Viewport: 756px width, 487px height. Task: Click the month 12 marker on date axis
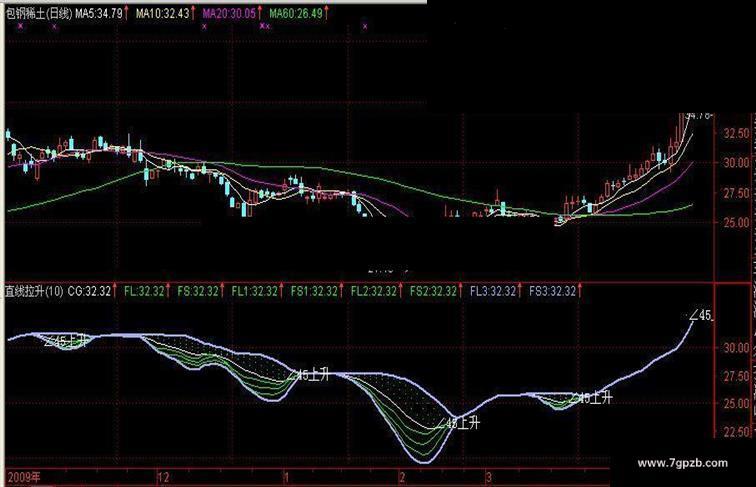click(x=163, y=477)
